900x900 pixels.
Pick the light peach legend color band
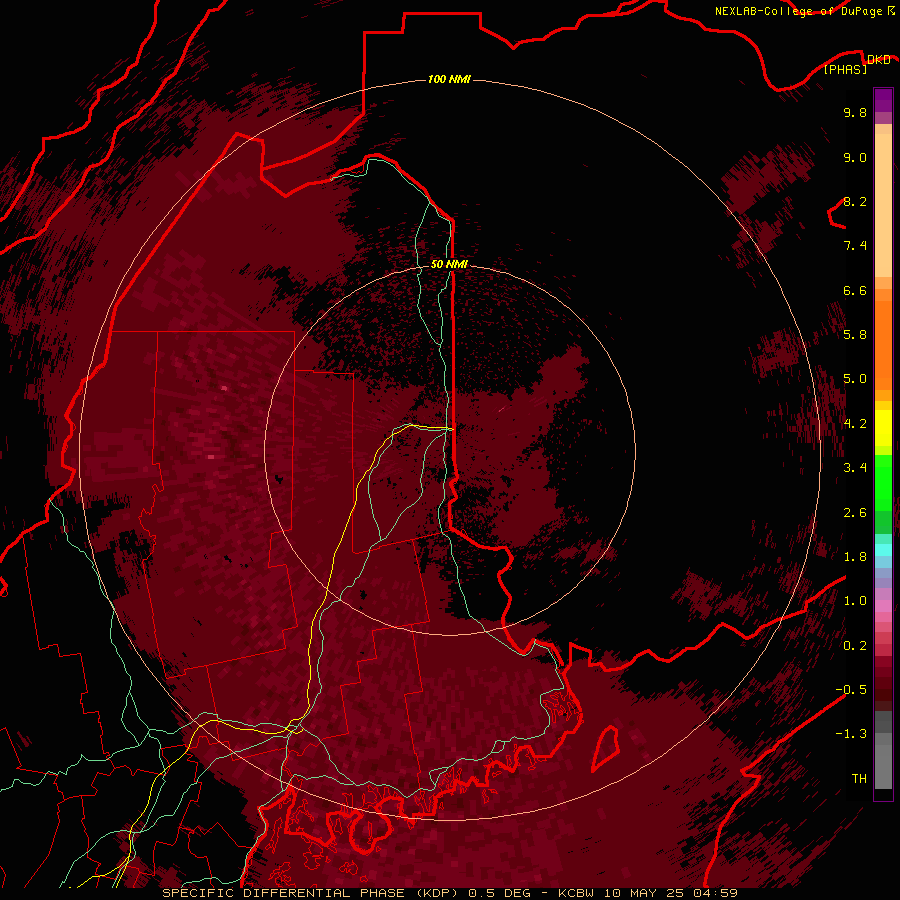pos(883,205)
